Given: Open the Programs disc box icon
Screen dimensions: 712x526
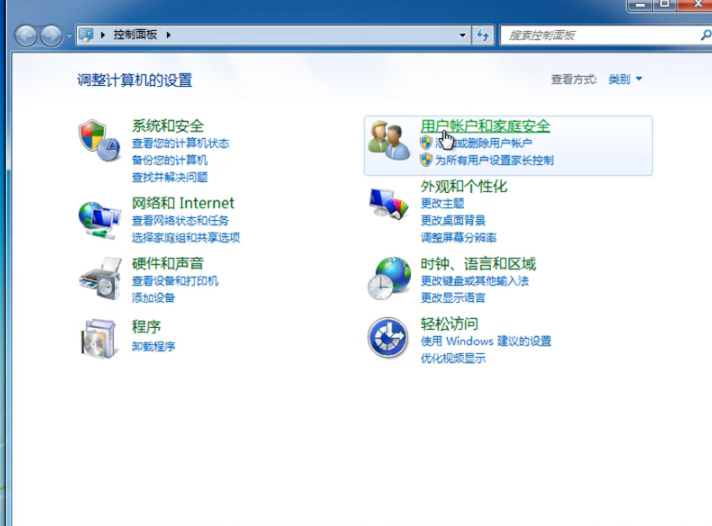Looking at the screenshot, I should tap(99, 339).
